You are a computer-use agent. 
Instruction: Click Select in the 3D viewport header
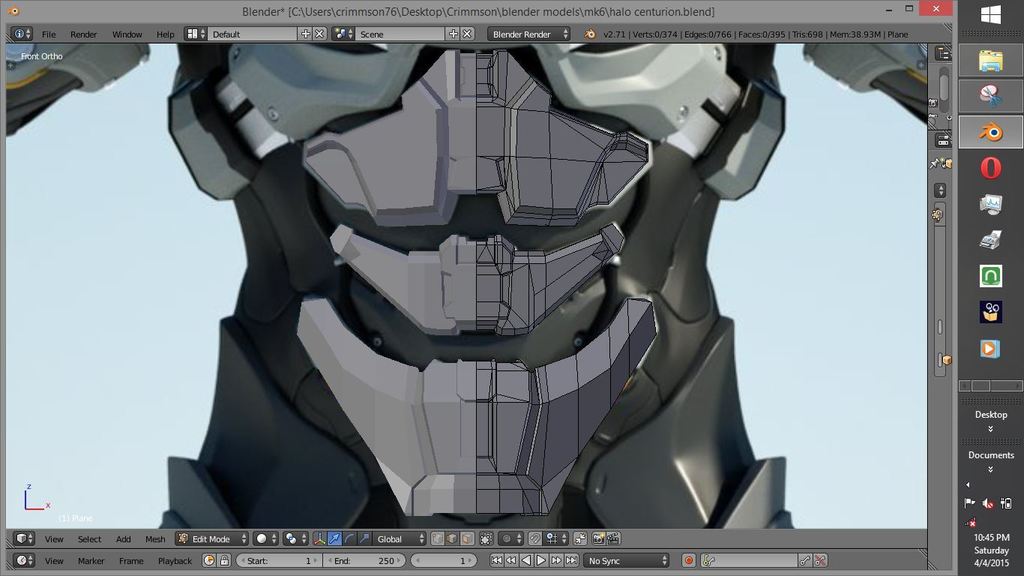pos(90,539)
